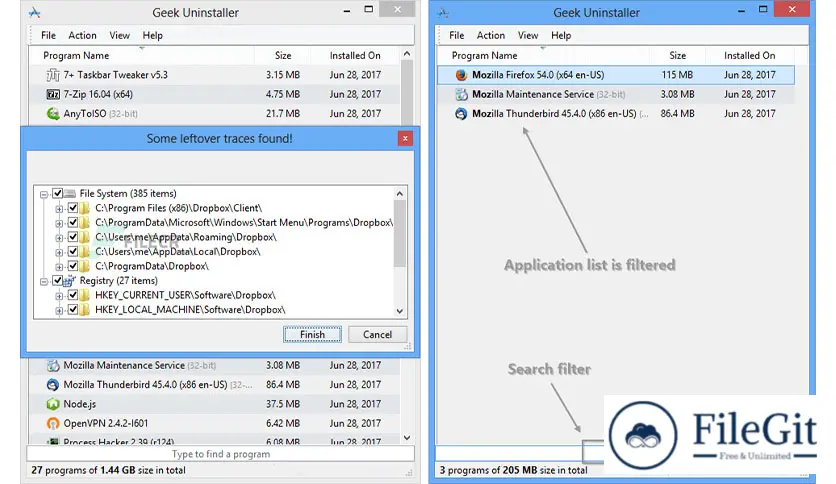836x484 pixels.
Task: Click the OpenVPN 2.4.2 program icon
Action: [53, 423]
